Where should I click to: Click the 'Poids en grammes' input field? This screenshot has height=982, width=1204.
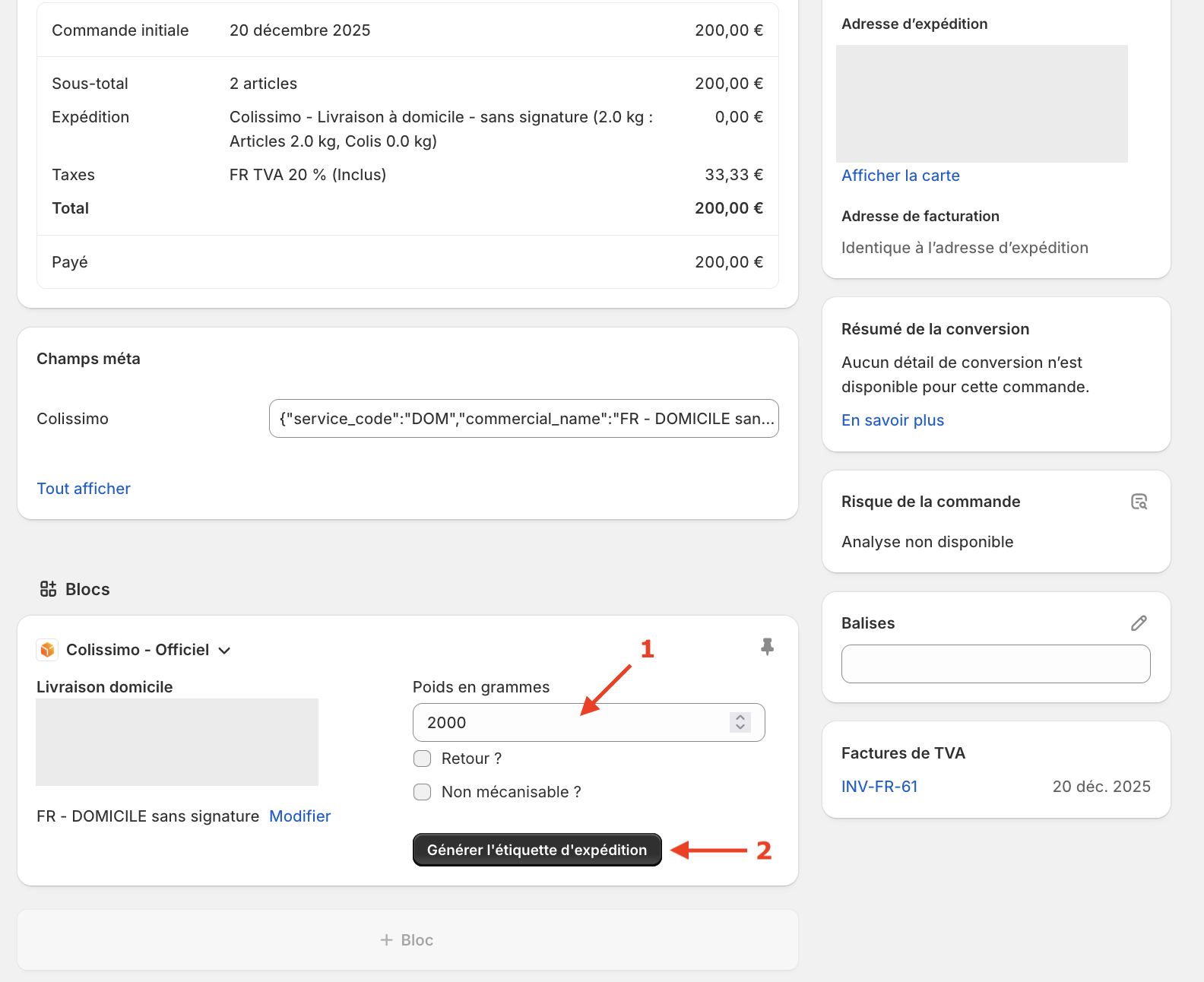click(589, 722)
